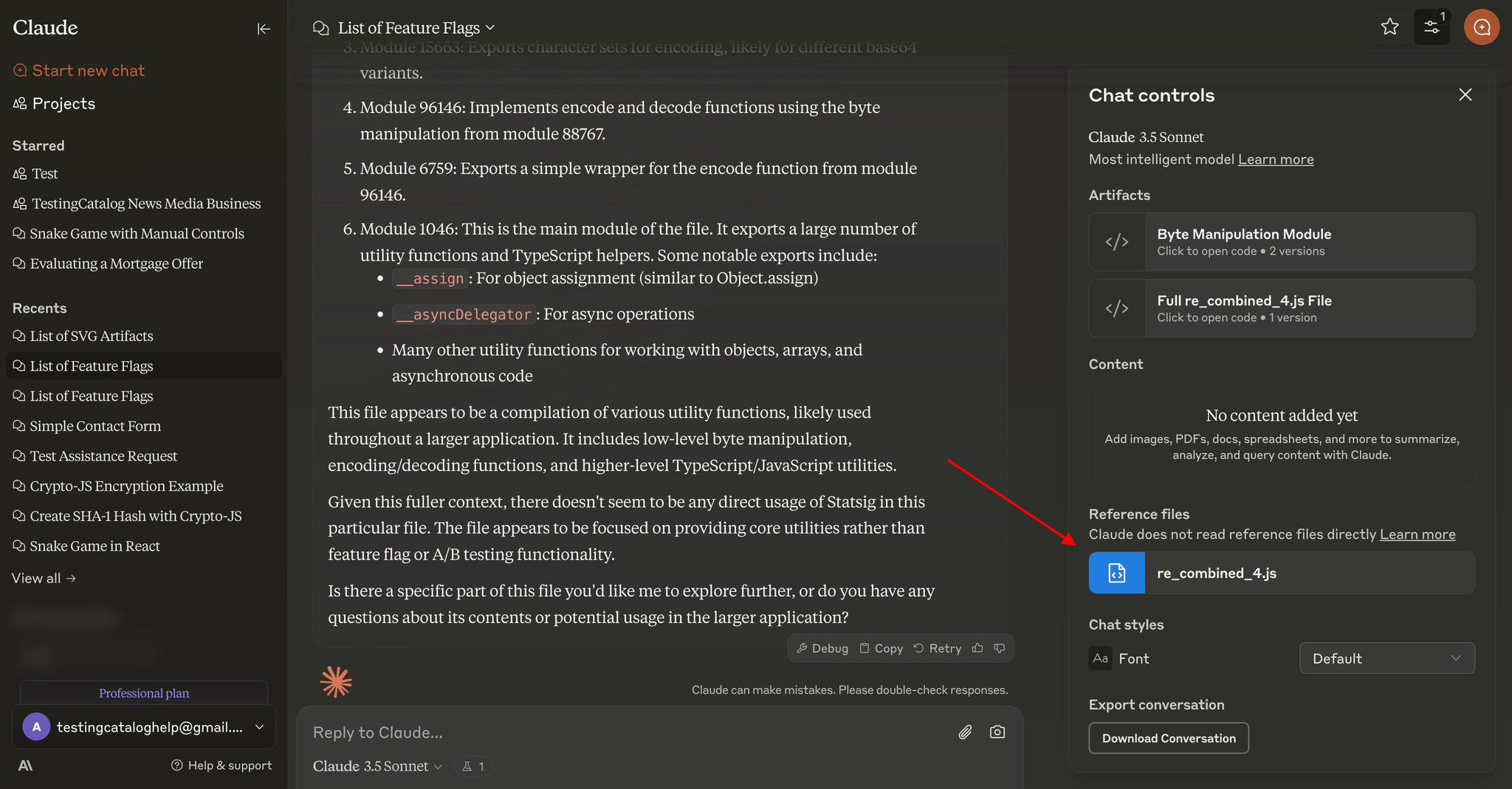Viewport: 1512px width, 789px height.
Task: Open the Learn more link about models
Action: [x=1276, y=159]
